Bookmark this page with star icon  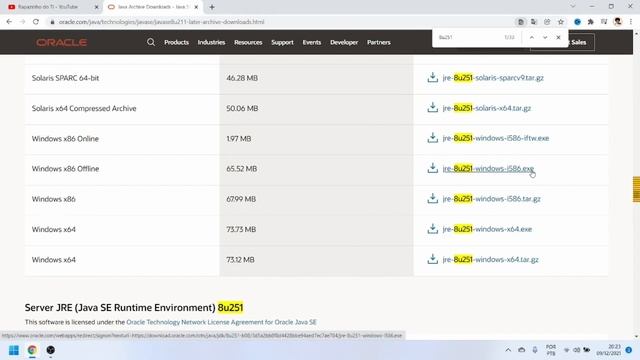tap(561, 22)
